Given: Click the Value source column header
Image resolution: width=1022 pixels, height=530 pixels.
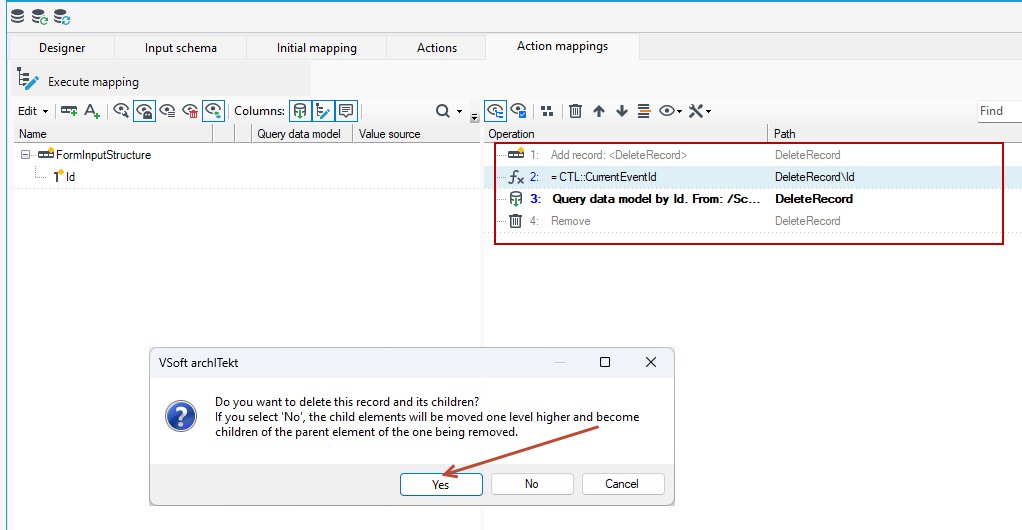Looking at the screenshot, I should tap(416, 134).
